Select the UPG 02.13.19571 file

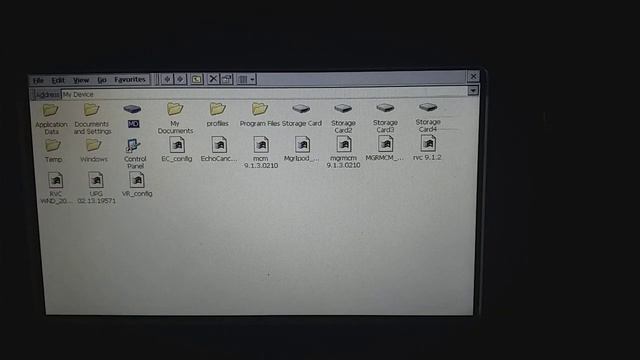(x=96, y=188)
